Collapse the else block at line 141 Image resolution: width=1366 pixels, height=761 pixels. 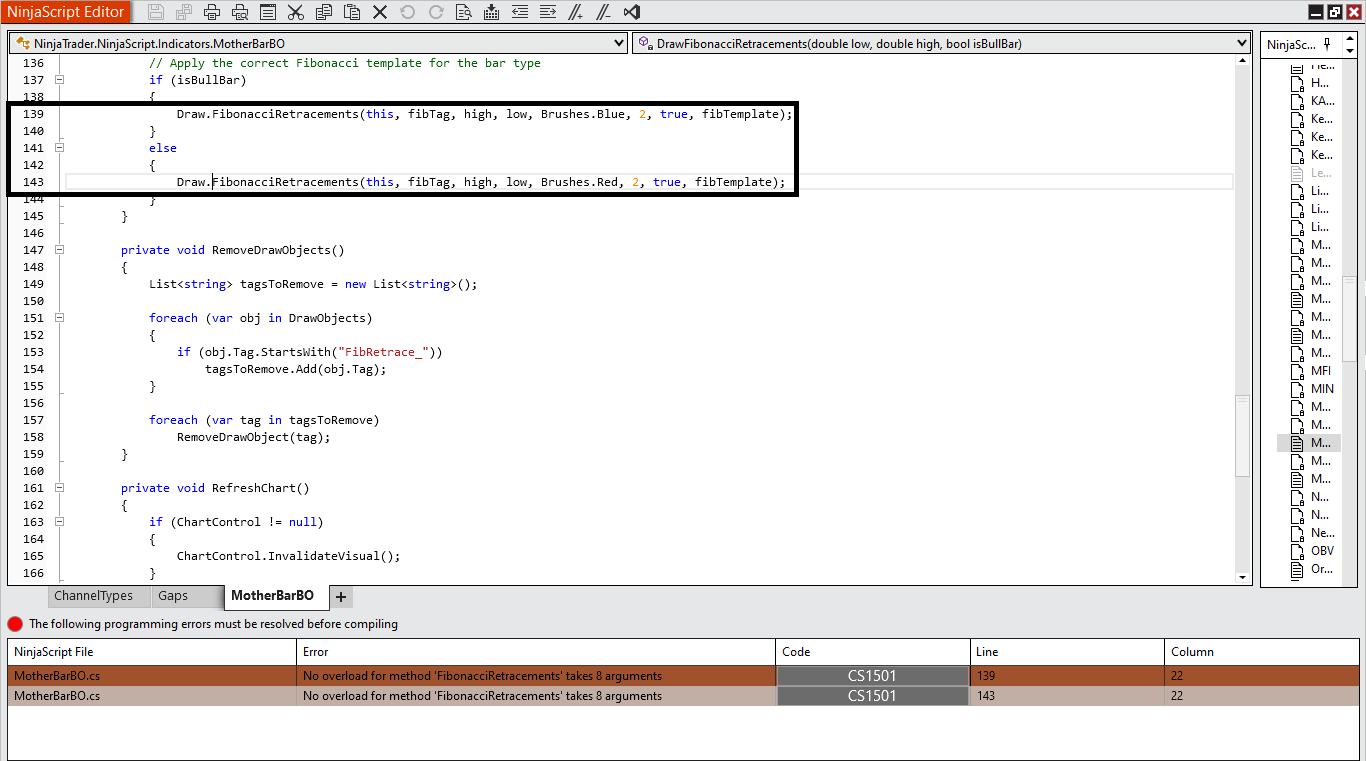tap(59, 148)
